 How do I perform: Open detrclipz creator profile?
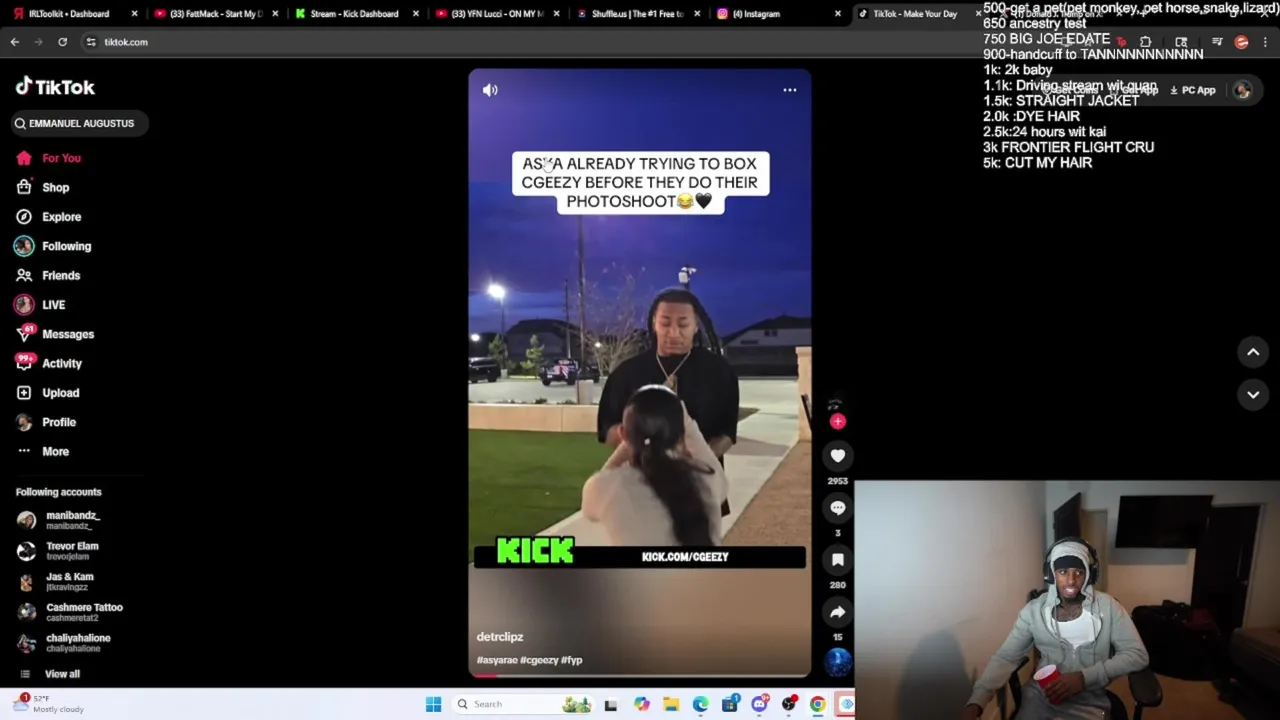(x=500, y=636)
